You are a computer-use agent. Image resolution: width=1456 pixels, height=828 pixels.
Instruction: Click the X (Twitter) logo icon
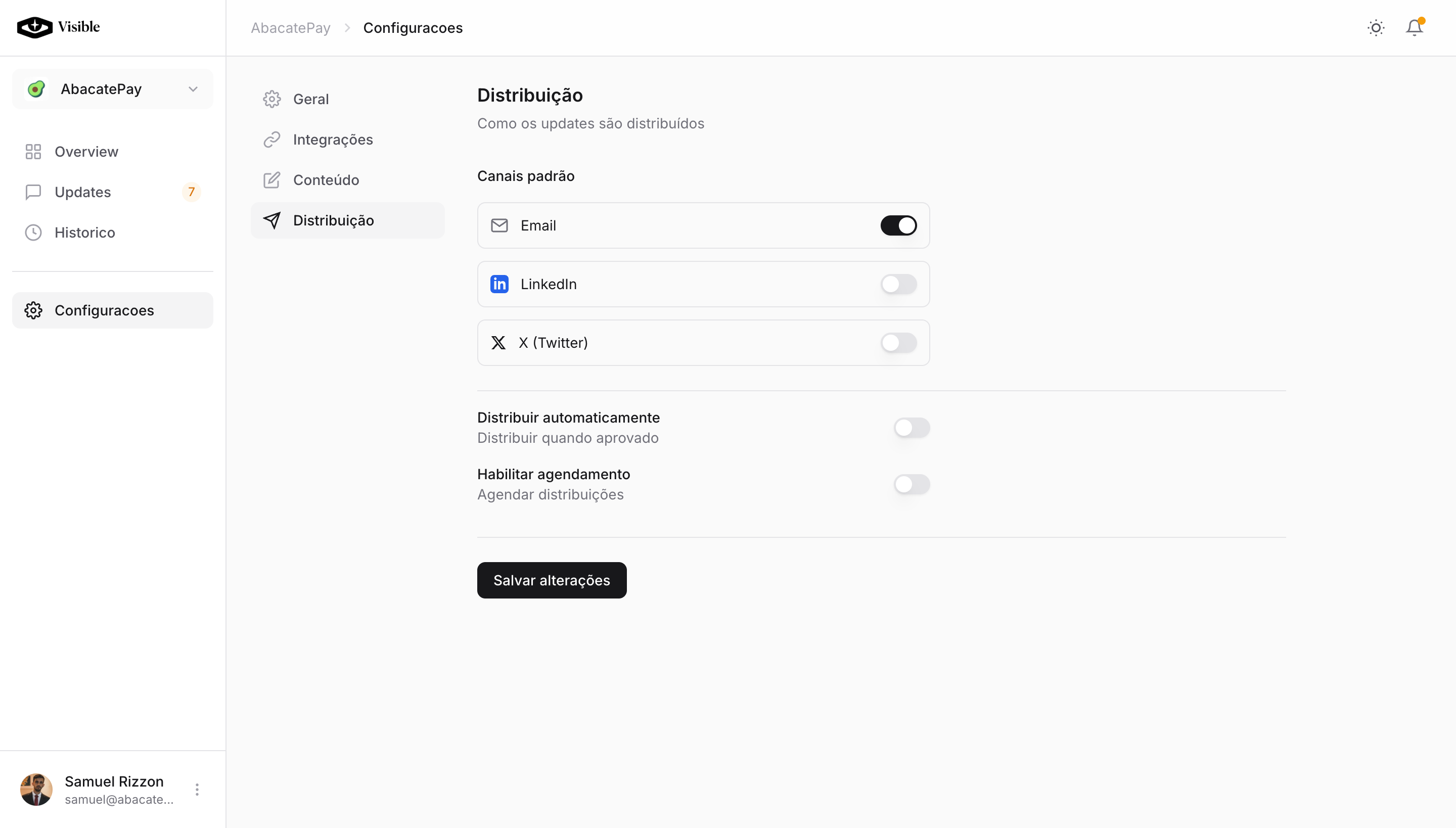click(x=498, y=342)
